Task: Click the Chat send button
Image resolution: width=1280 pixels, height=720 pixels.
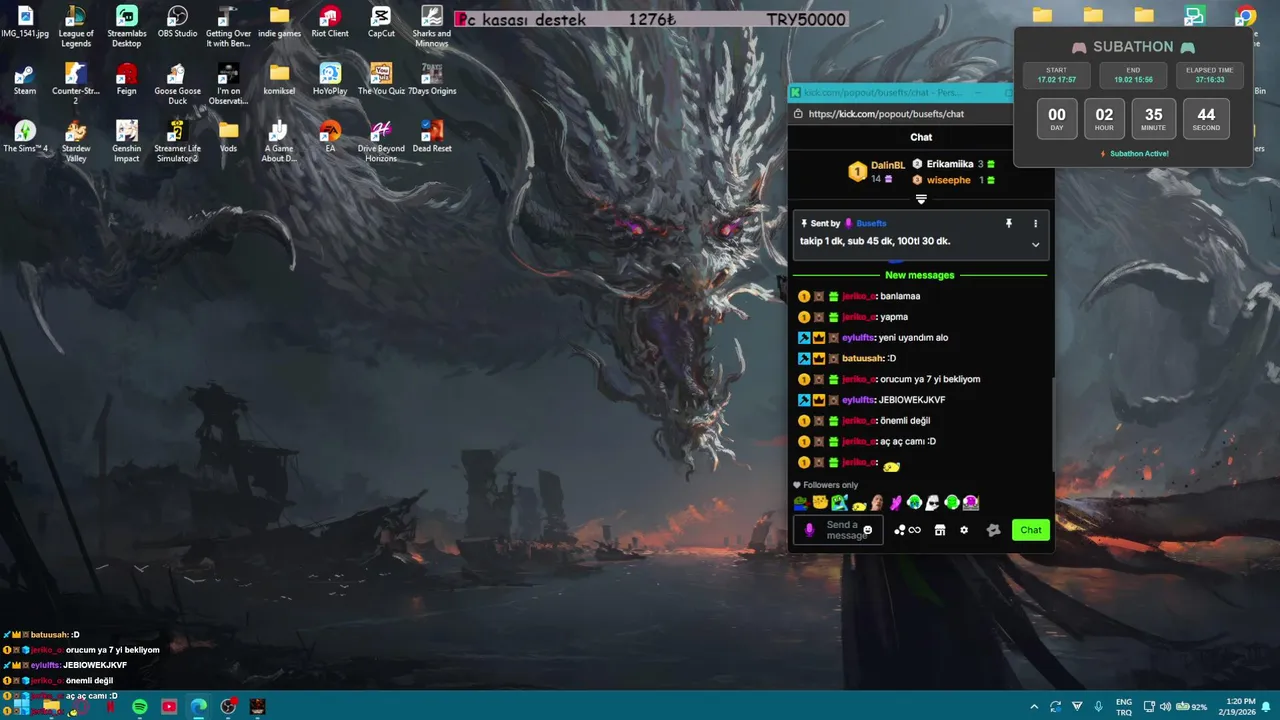Action: click(x=1031, y=530)
